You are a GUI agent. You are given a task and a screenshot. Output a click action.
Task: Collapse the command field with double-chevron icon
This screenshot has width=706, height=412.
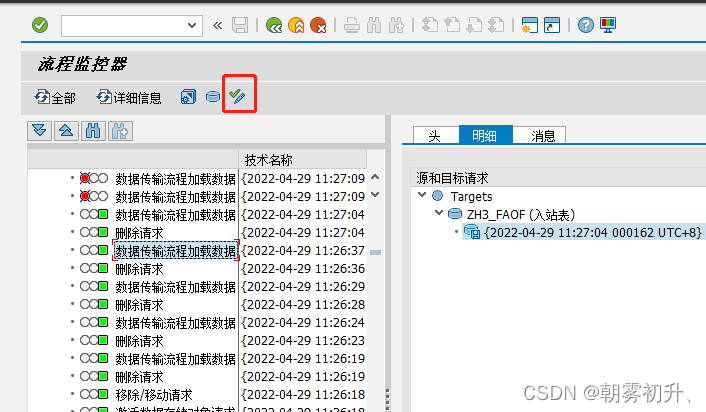(217, 25)
